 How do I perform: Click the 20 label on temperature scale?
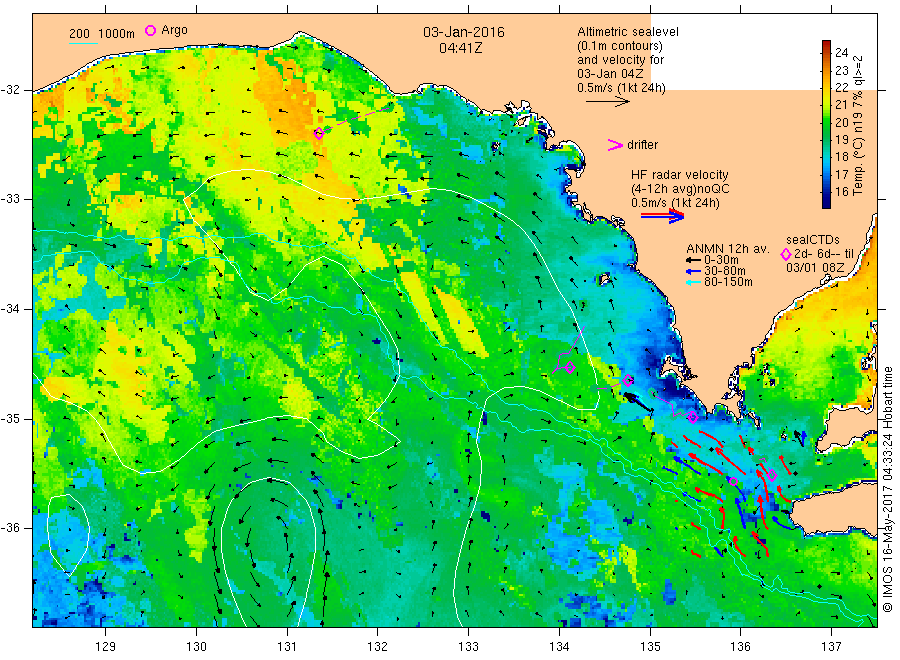(x=841, y=122)
